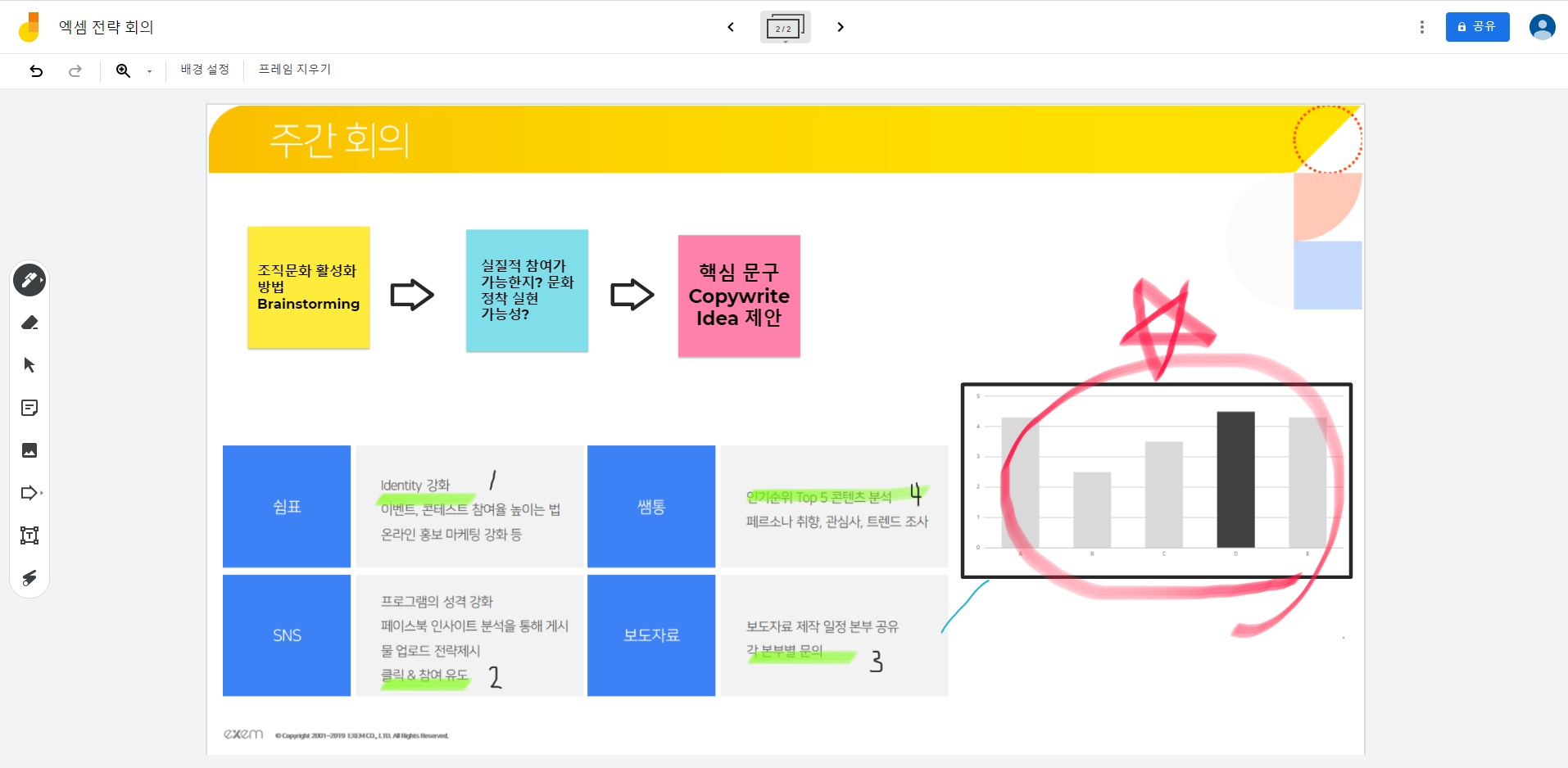Screen dimensions: 1568x768
Task: Enable the Laser pointer tool
Action: [x=29, y=577]
